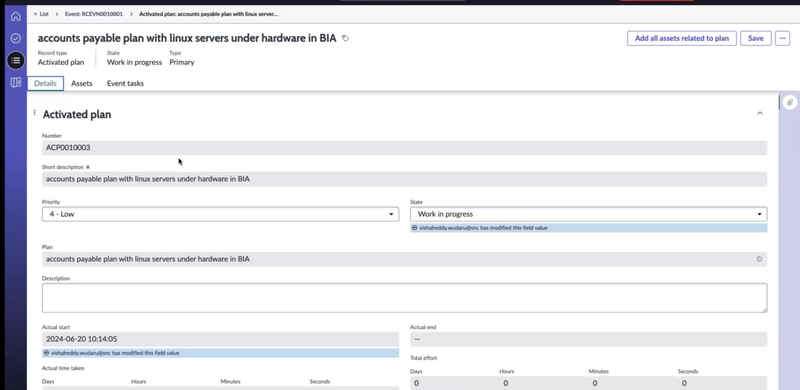Click into the Description text area
The width and height of the screenshot is (800, 390).
click(x=404, y=298)
